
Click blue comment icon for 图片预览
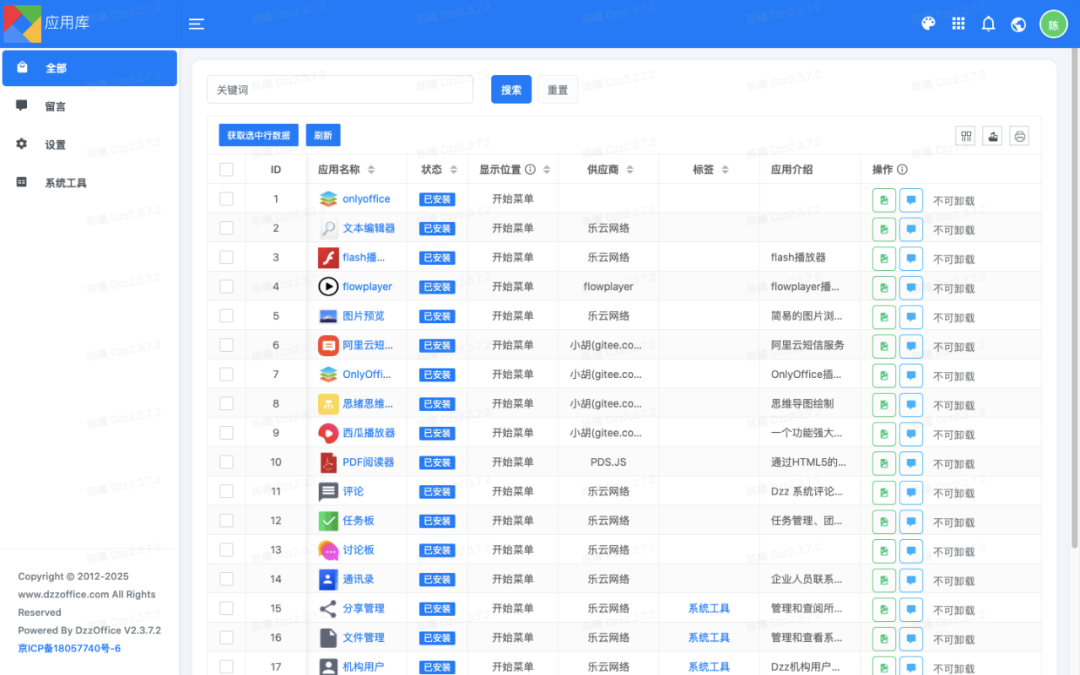click(911, 317)
